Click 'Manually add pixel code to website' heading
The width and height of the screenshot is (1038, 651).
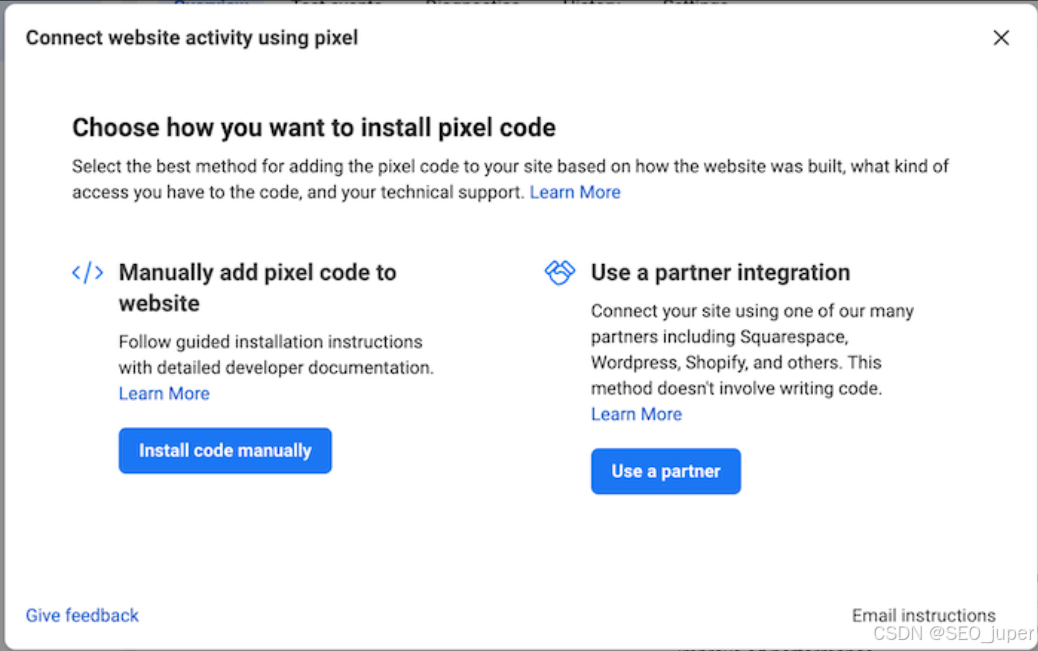(257, 287)
